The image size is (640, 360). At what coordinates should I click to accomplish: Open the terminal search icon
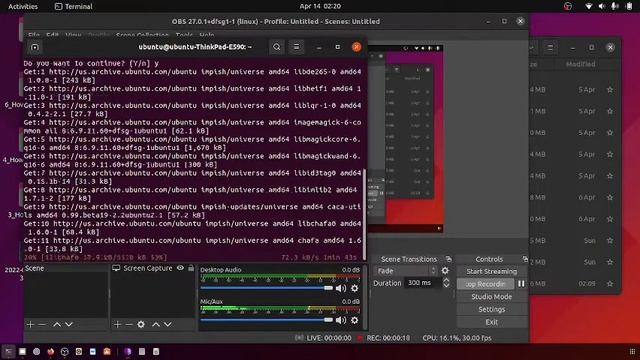[x=277, y=47]
